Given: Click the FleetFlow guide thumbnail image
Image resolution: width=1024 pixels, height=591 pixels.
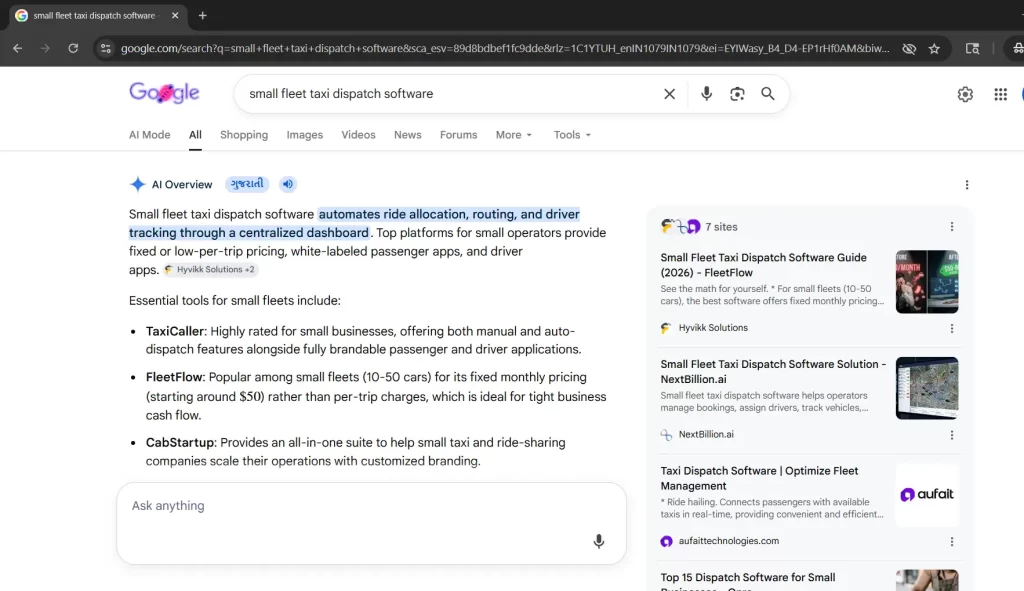Looking at the screenshot, I should 927,281.
